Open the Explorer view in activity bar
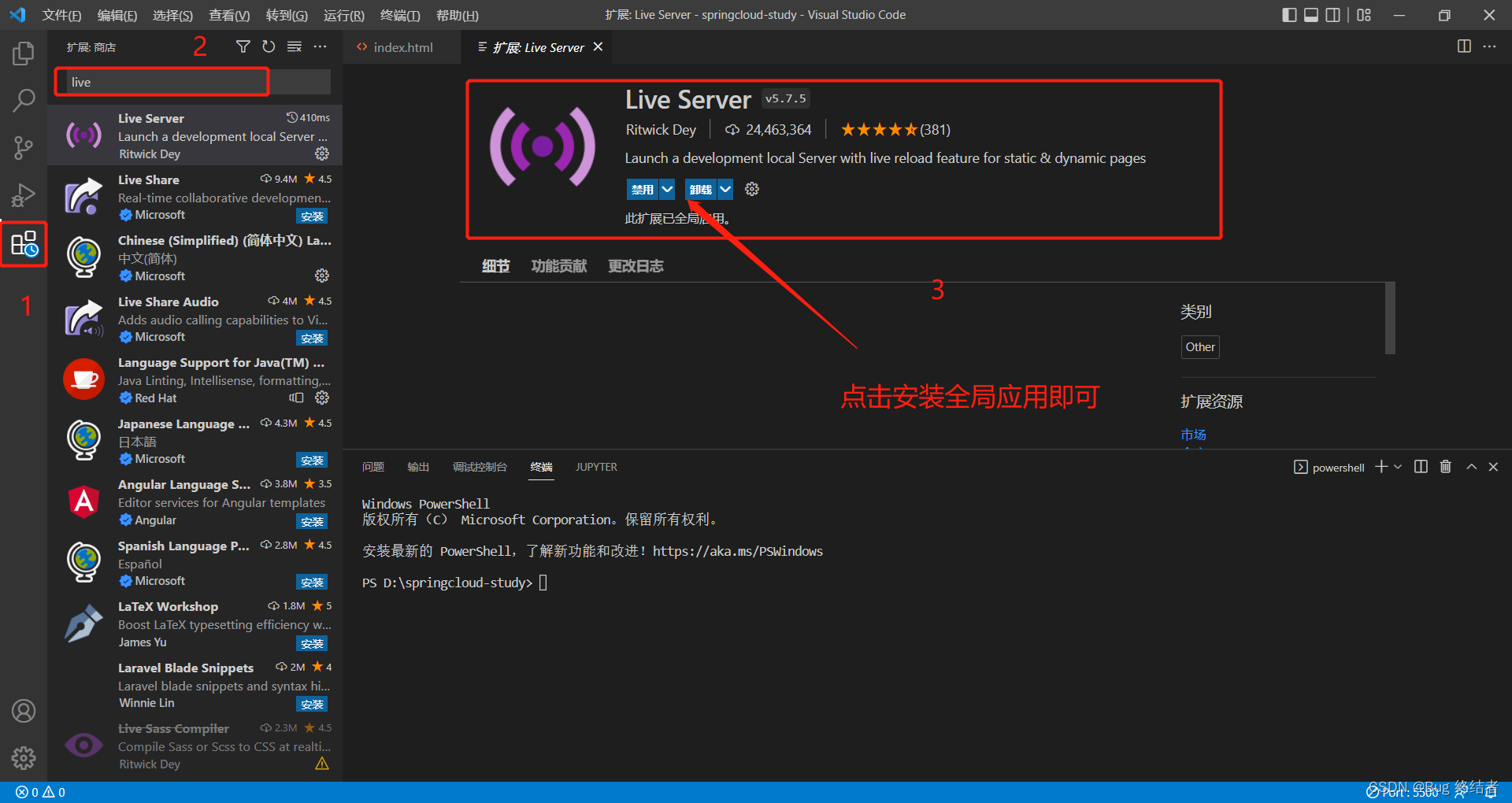 [x=24, y=54]
